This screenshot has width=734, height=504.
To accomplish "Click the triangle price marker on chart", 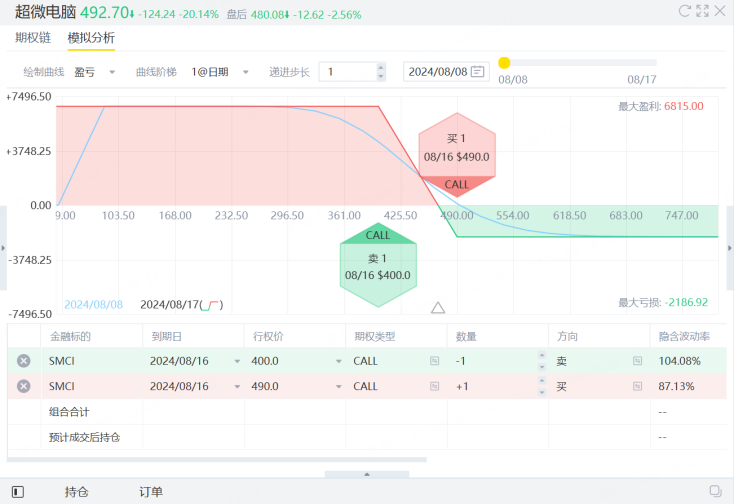I will (438, 307).
